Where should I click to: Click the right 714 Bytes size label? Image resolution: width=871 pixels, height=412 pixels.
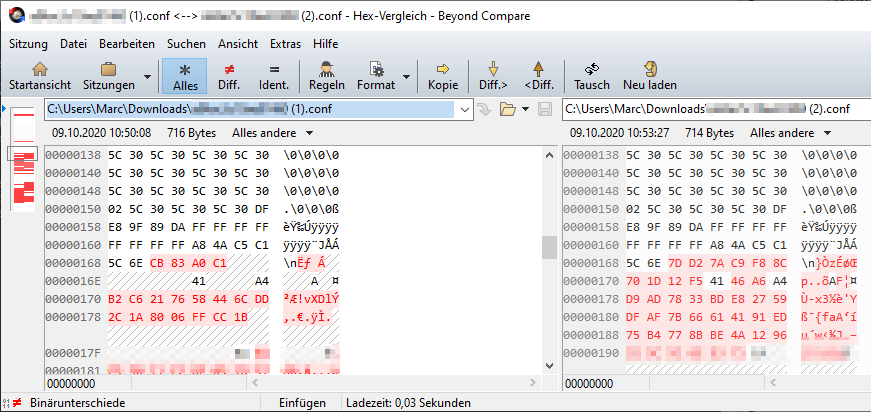[x=708, y=133]
